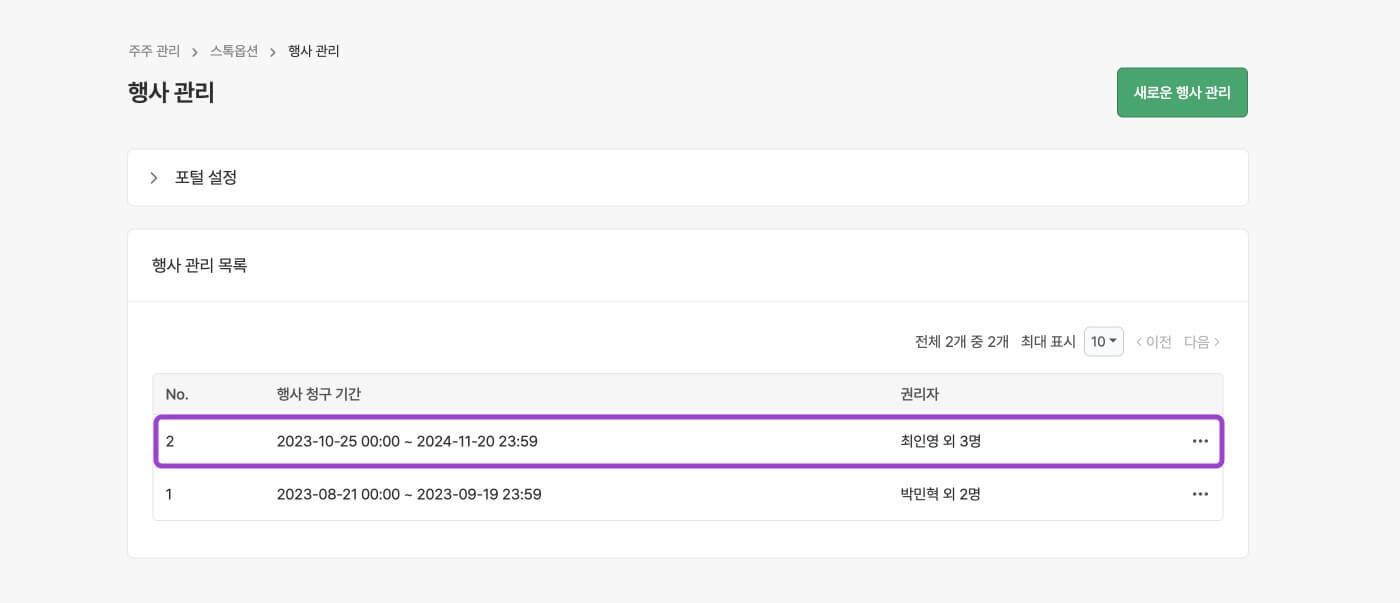Click 박민혁 외 2명 rights holder cell
The image size is (1400, 603).
940,494
